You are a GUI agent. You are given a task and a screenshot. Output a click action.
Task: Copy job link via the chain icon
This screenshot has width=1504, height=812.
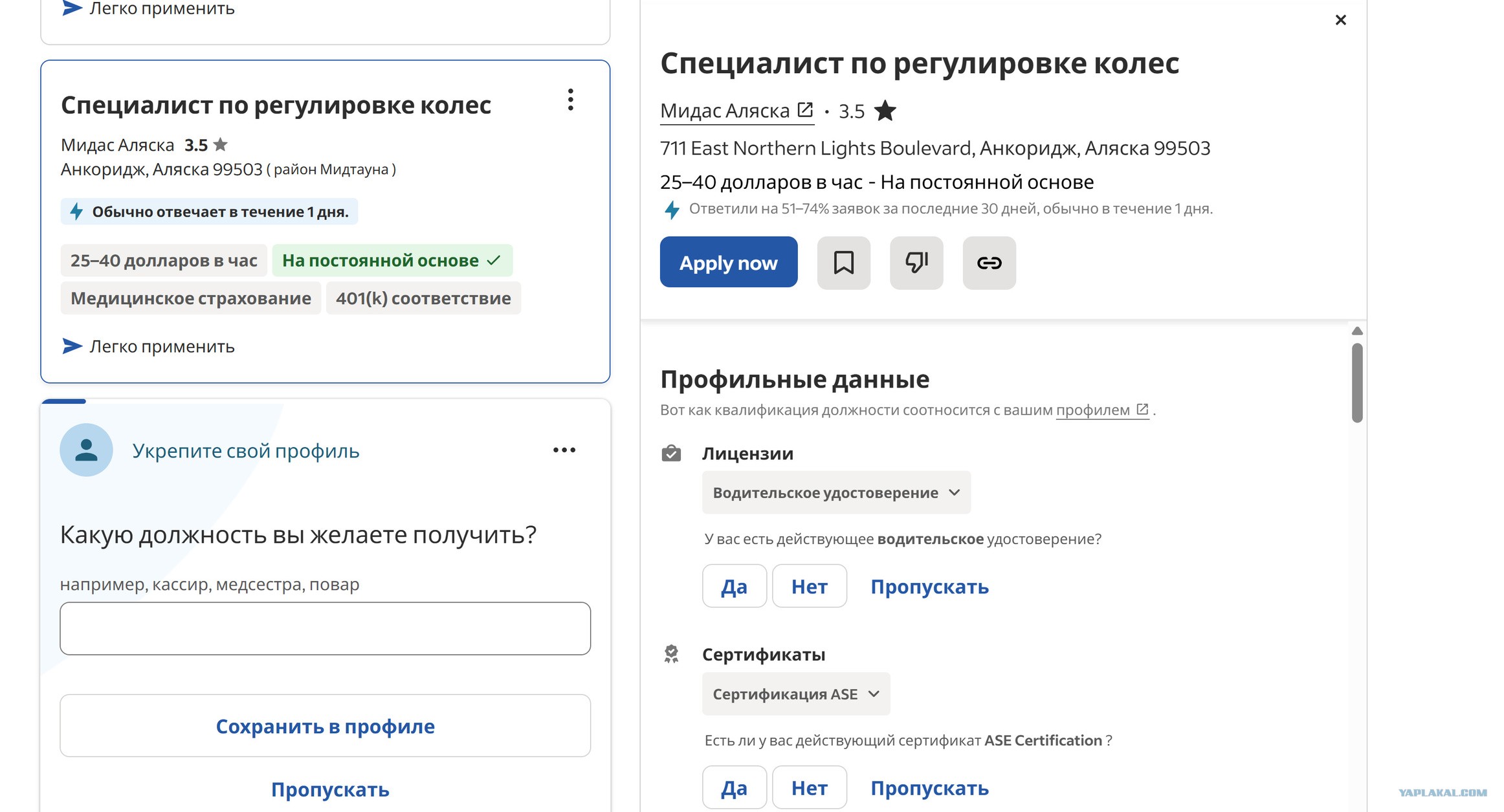[x=989, y=263]
